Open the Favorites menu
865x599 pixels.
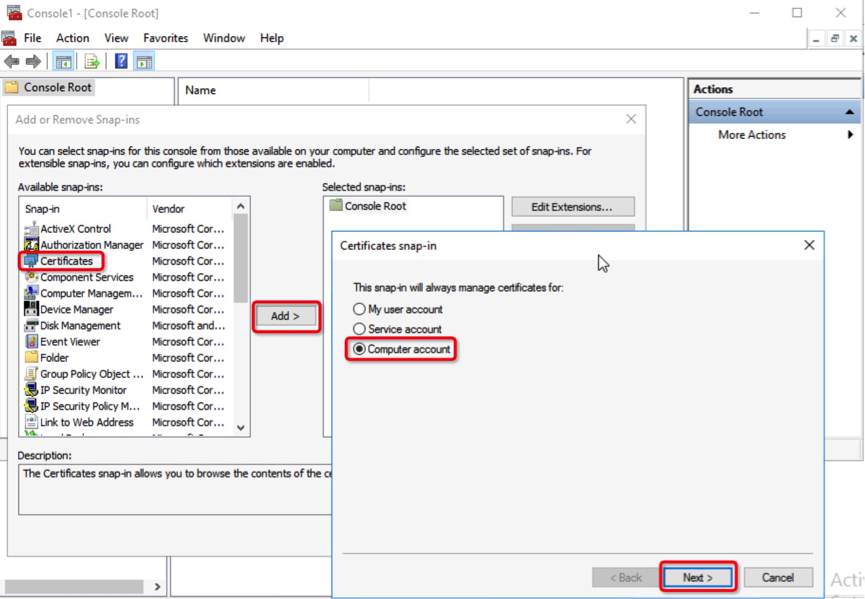165,38
